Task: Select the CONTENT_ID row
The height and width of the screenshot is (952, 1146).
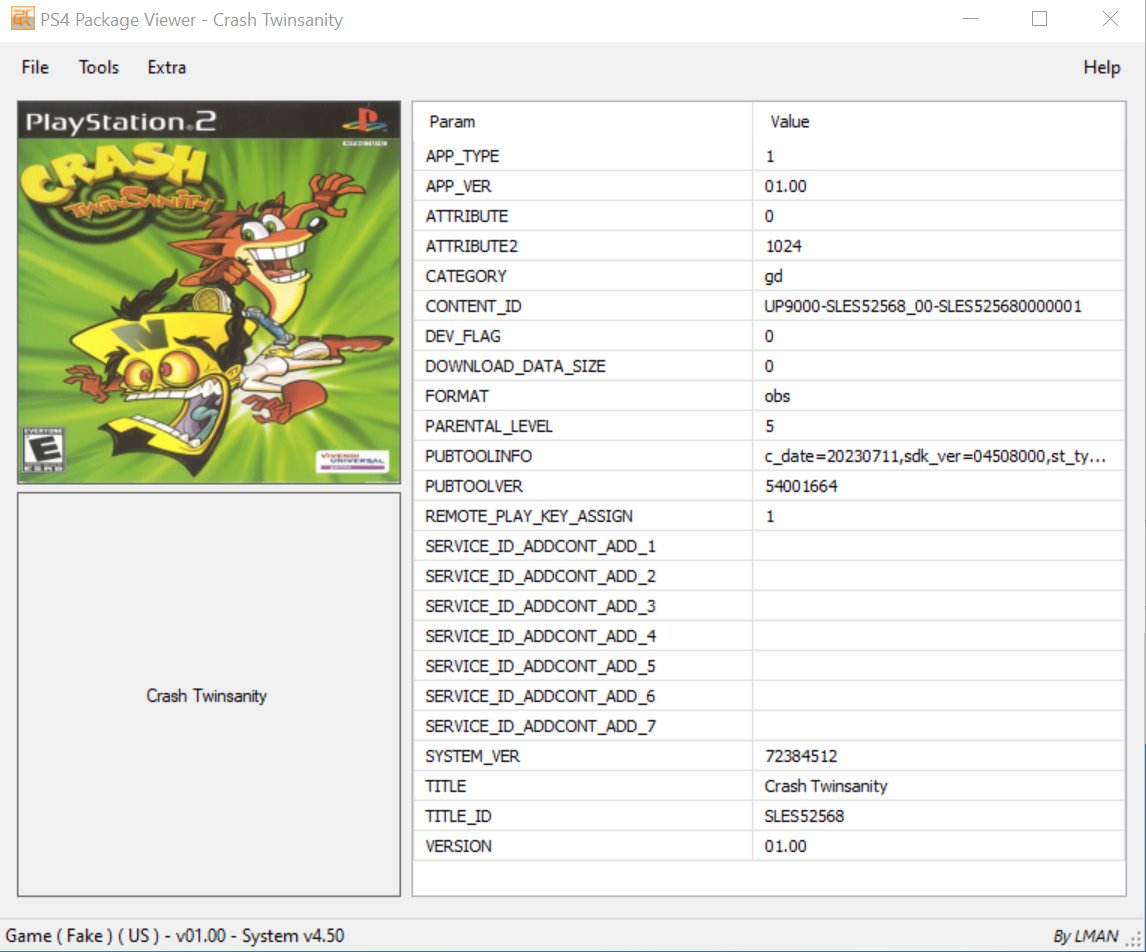Action: coord(473,306)
